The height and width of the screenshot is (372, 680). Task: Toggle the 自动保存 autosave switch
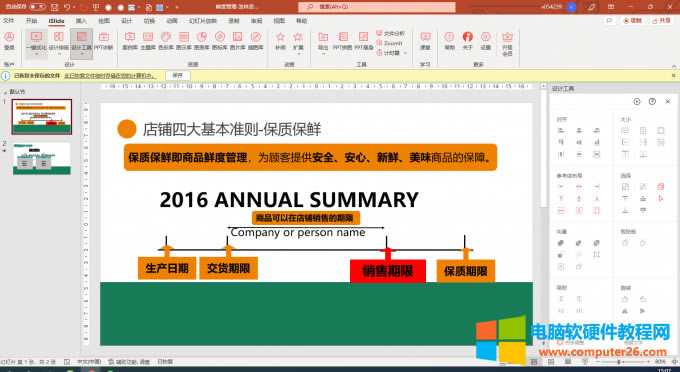37,7
